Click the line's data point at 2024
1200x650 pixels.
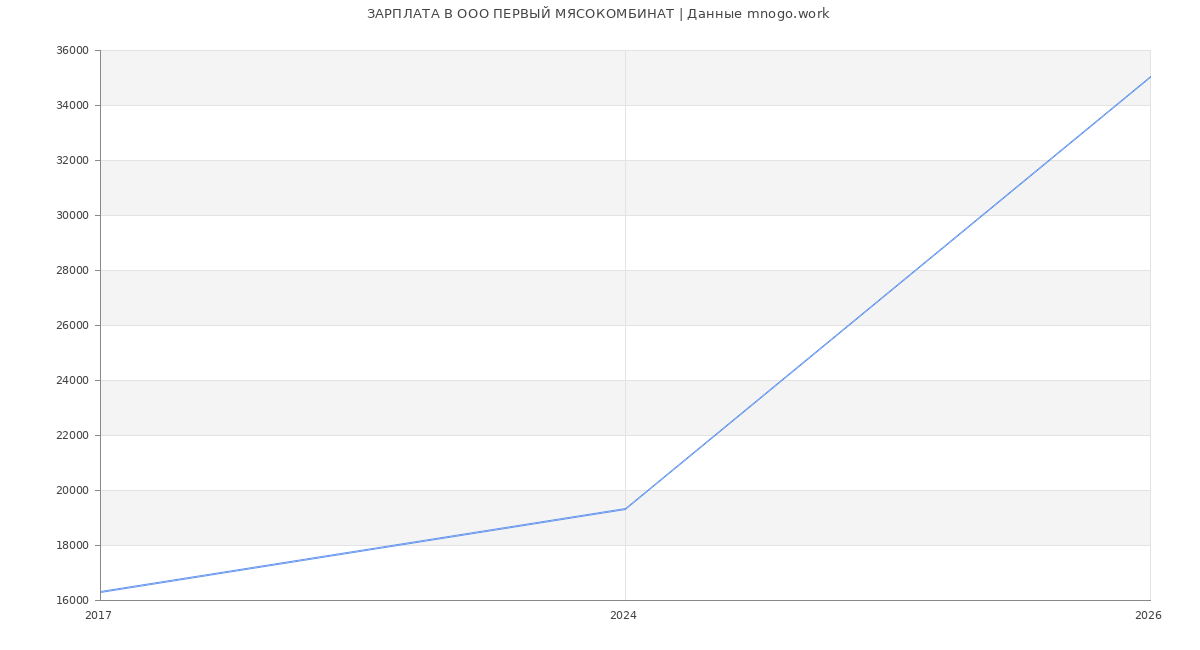(x=625, y=509)
